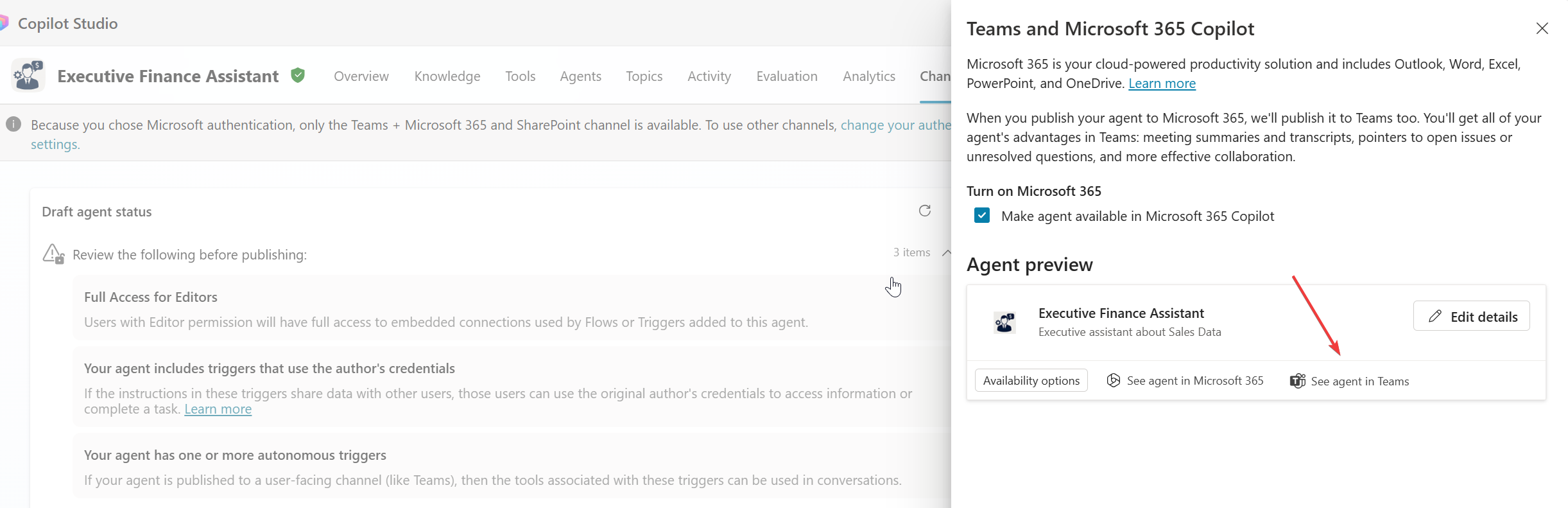Close the Teams and Microsoft 365 panel
The width and height of the screenshot is (1568, 508).
click(1542, 29)
